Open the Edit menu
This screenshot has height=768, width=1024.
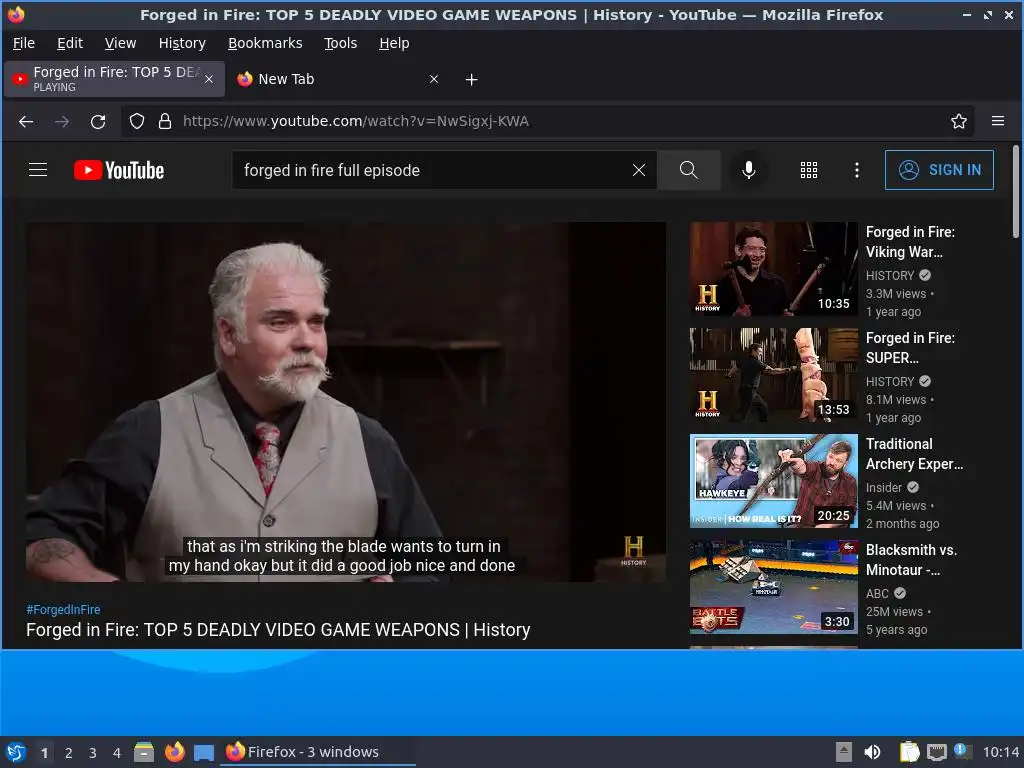[x=70, y=43]
